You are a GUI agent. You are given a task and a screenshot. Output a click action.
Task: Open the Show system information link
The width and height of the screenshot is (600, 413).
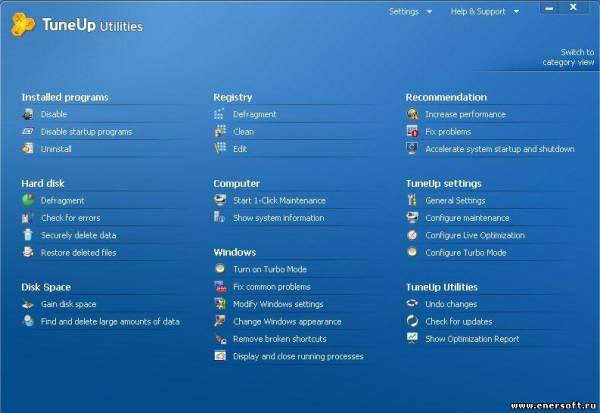[279, 218]
